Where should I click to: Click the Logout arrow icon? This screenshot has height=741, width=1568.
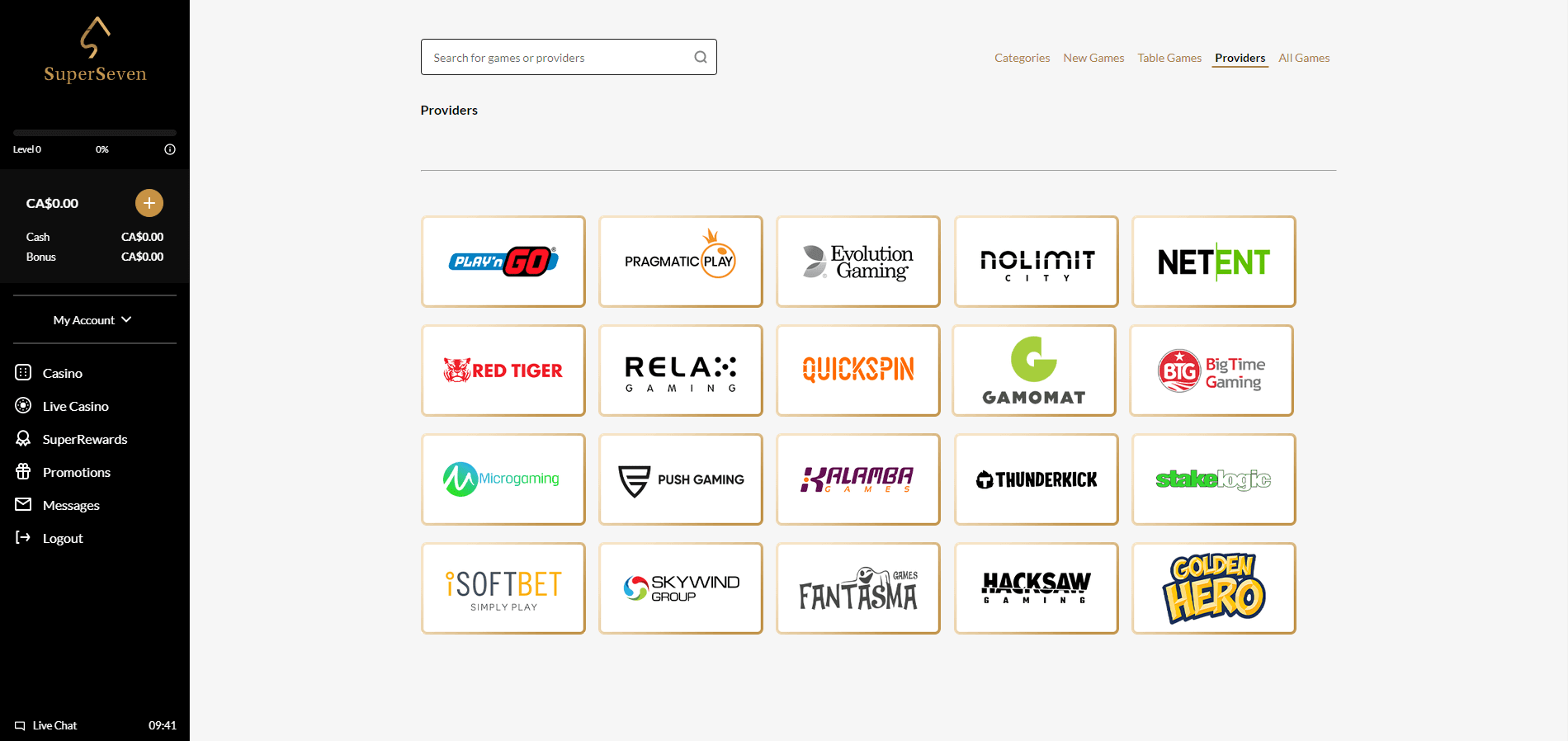click(x=23, y=538)
